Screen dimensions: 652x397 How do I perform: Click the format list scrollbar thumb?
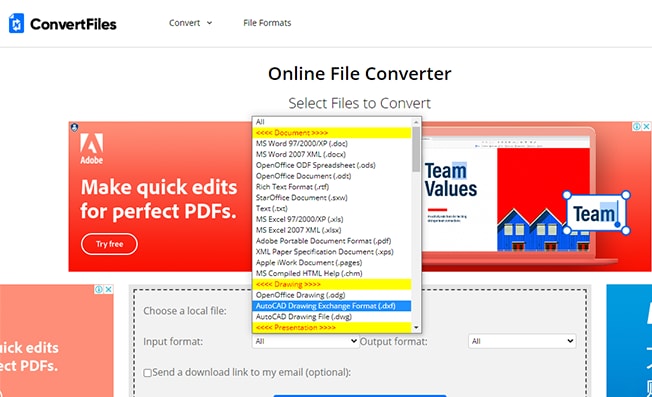(416, 150)
